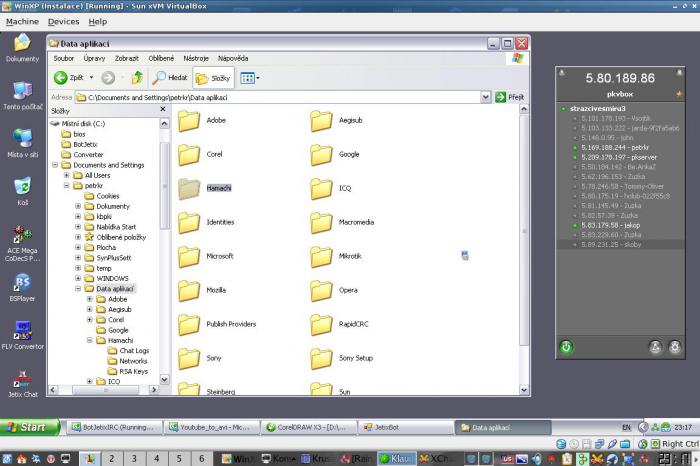Open the Hamachi network menu button
Viewport: 700px width, 466px height.
655,347
